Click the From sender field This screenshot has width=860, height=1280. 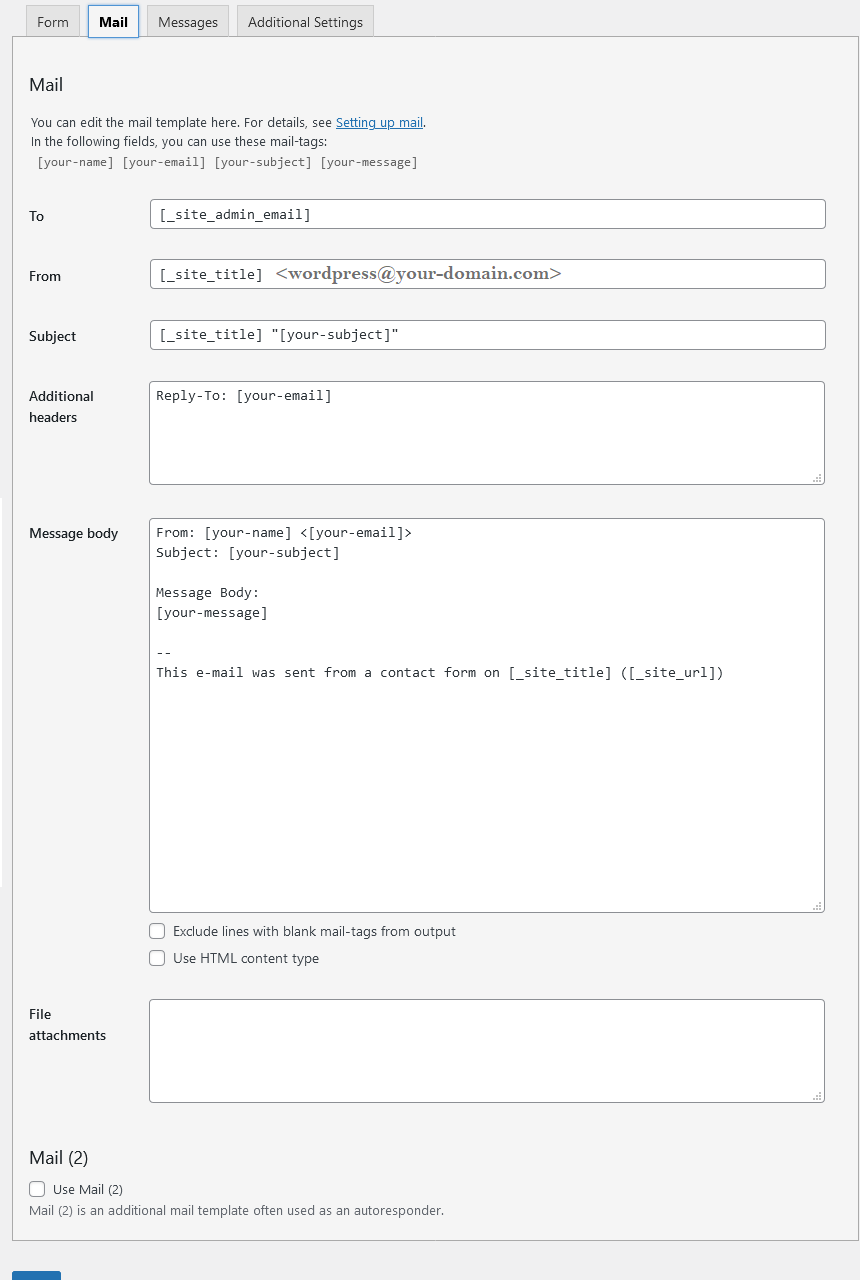tap(487, 274)
